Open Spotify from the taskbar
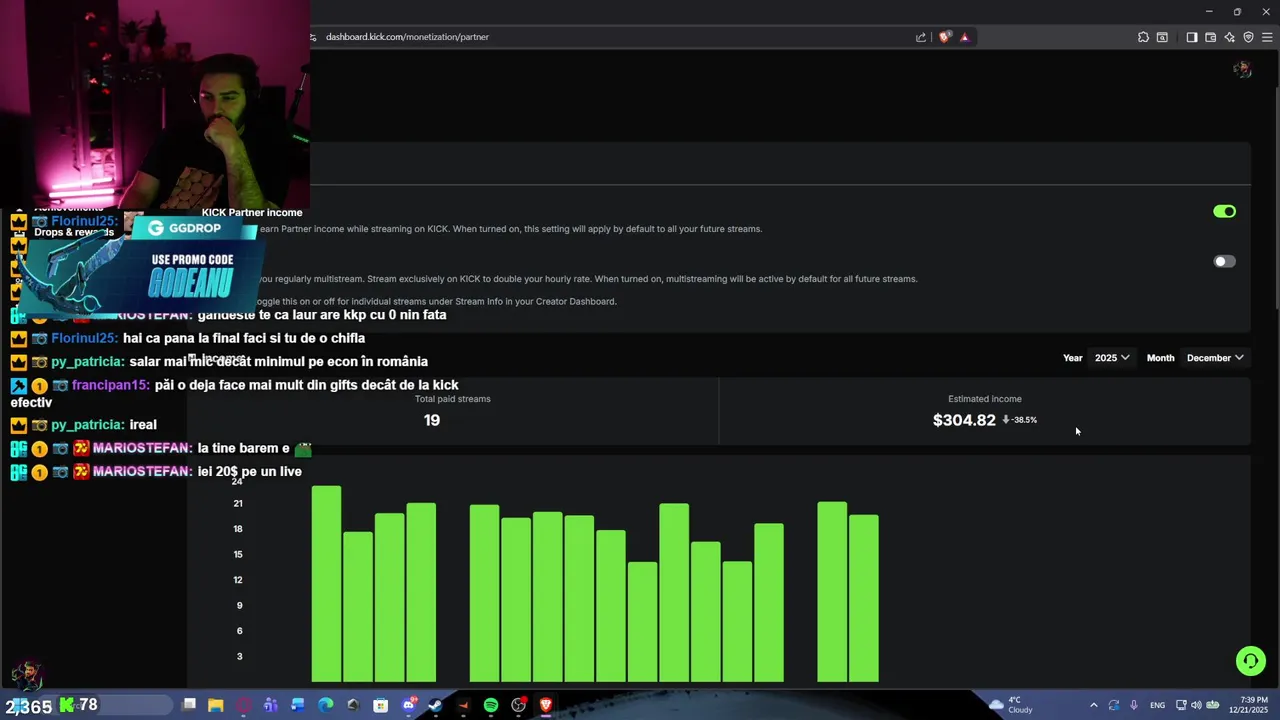Viewport: 1280px width, 720px height. 491,705
